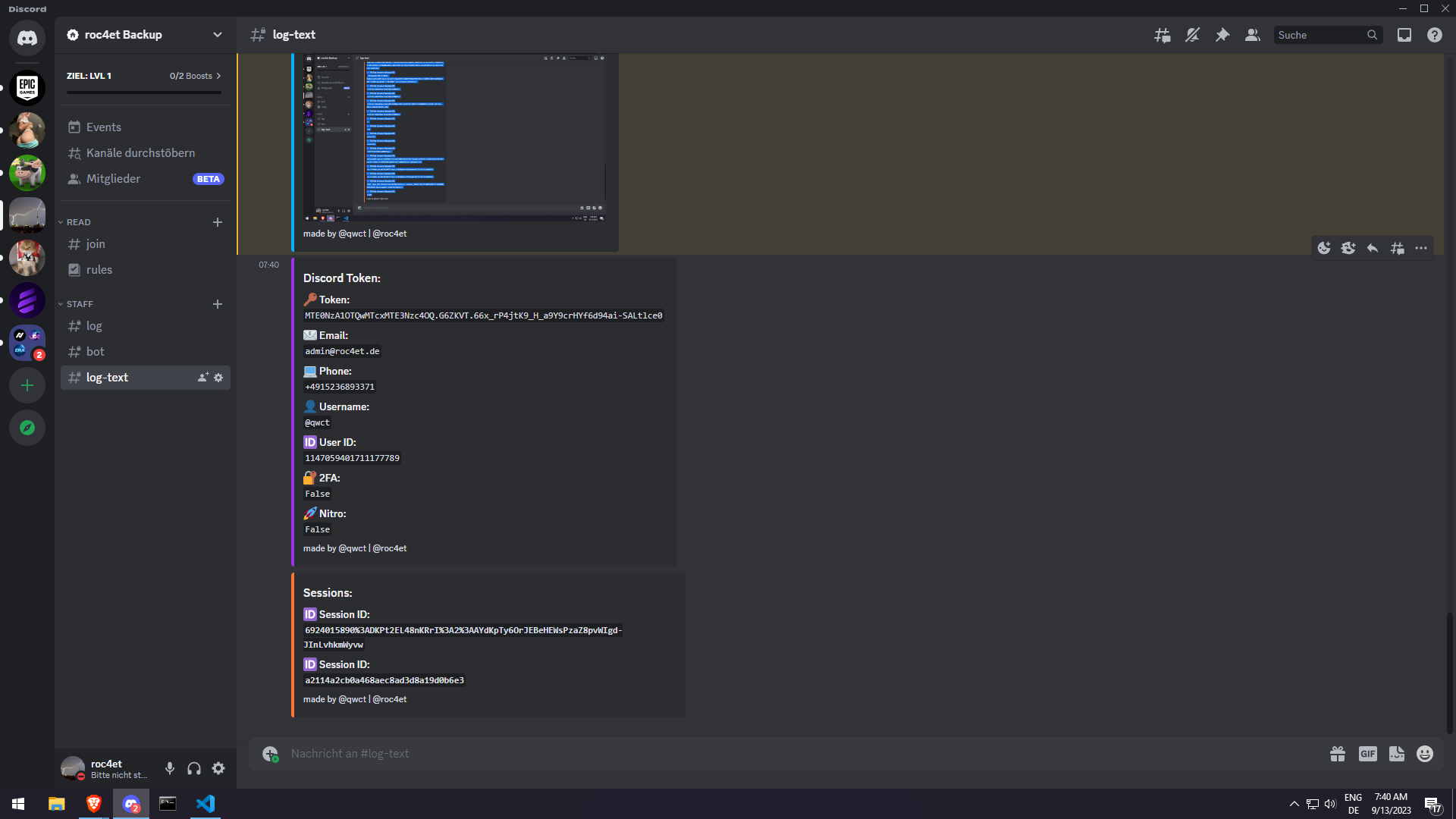
Task: Collapse the STAFF channel category
Action: (x=79, y=304)
